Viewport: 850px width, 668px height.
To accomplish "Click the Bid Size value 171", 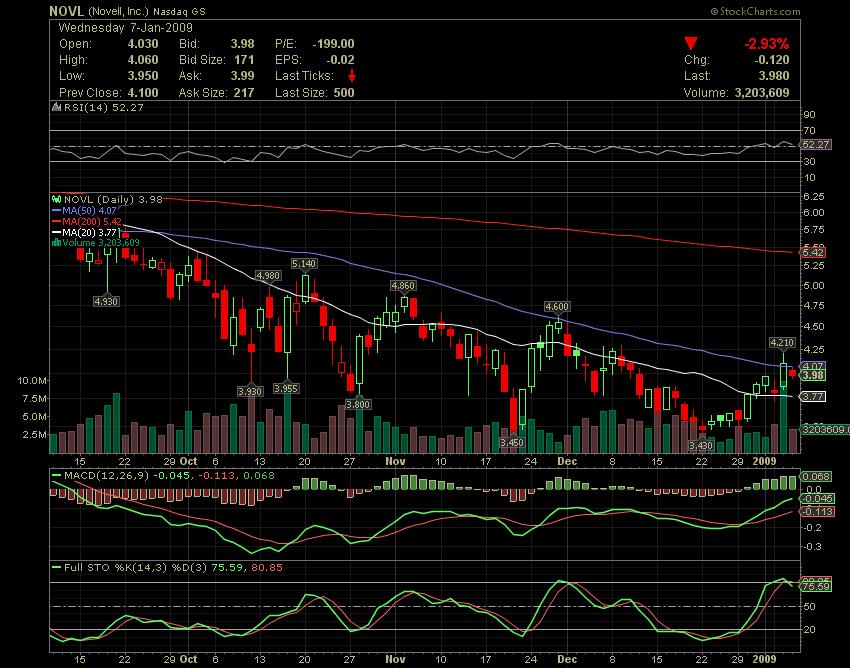I will point(244,60).
